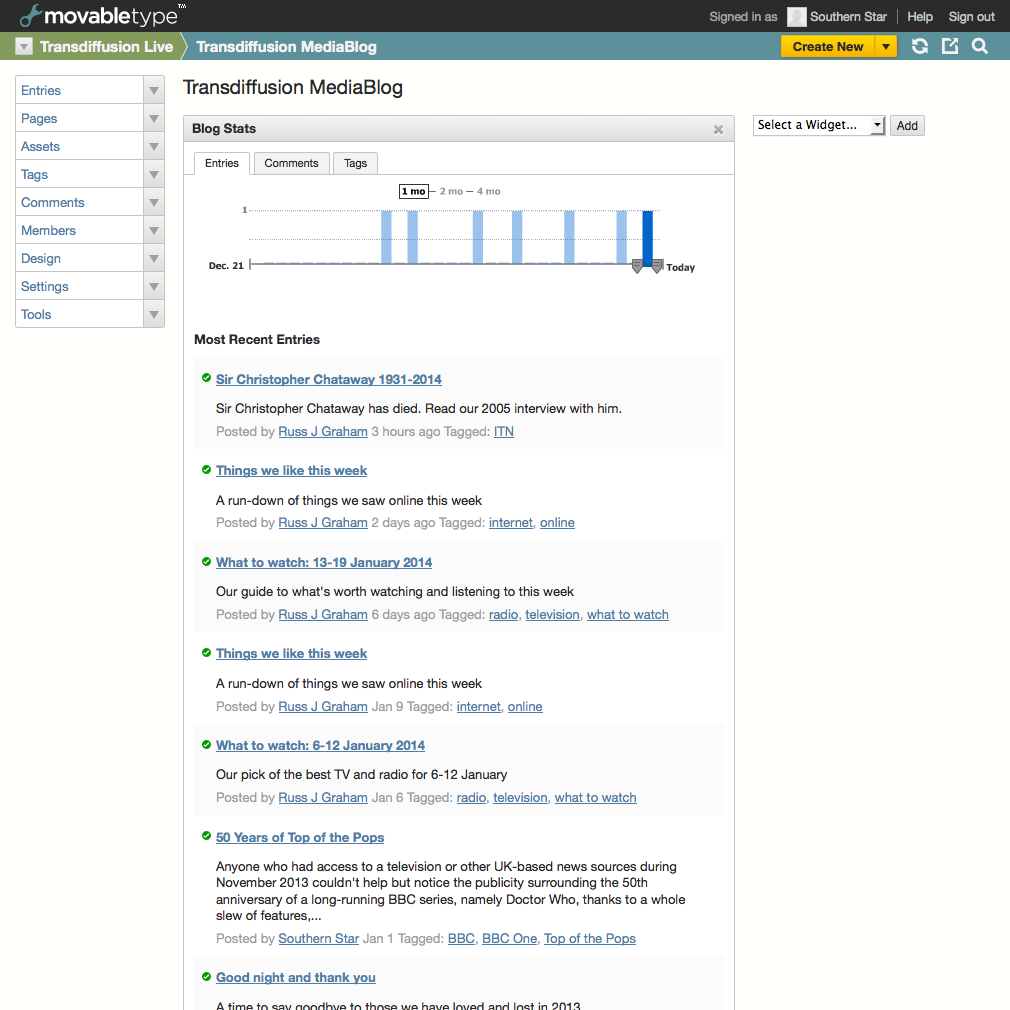Click the Sign out link
The height and width of the screenshot is (1010, 1010).
click(x=971, y=17)
